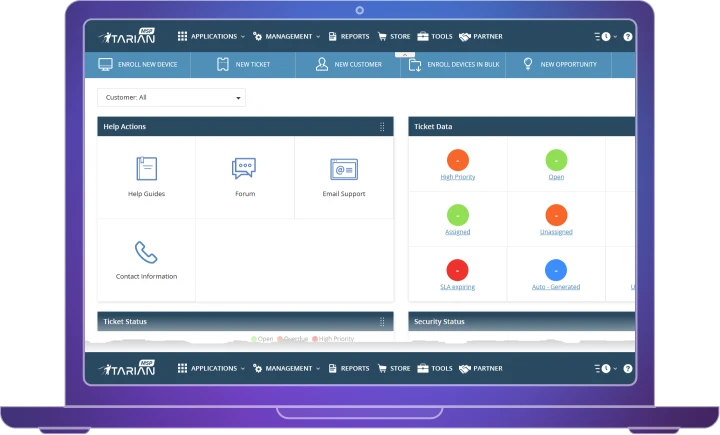Viewport: 720px width, 435px height.
Task: Open Help Guides icon
Action: point(146,169)
